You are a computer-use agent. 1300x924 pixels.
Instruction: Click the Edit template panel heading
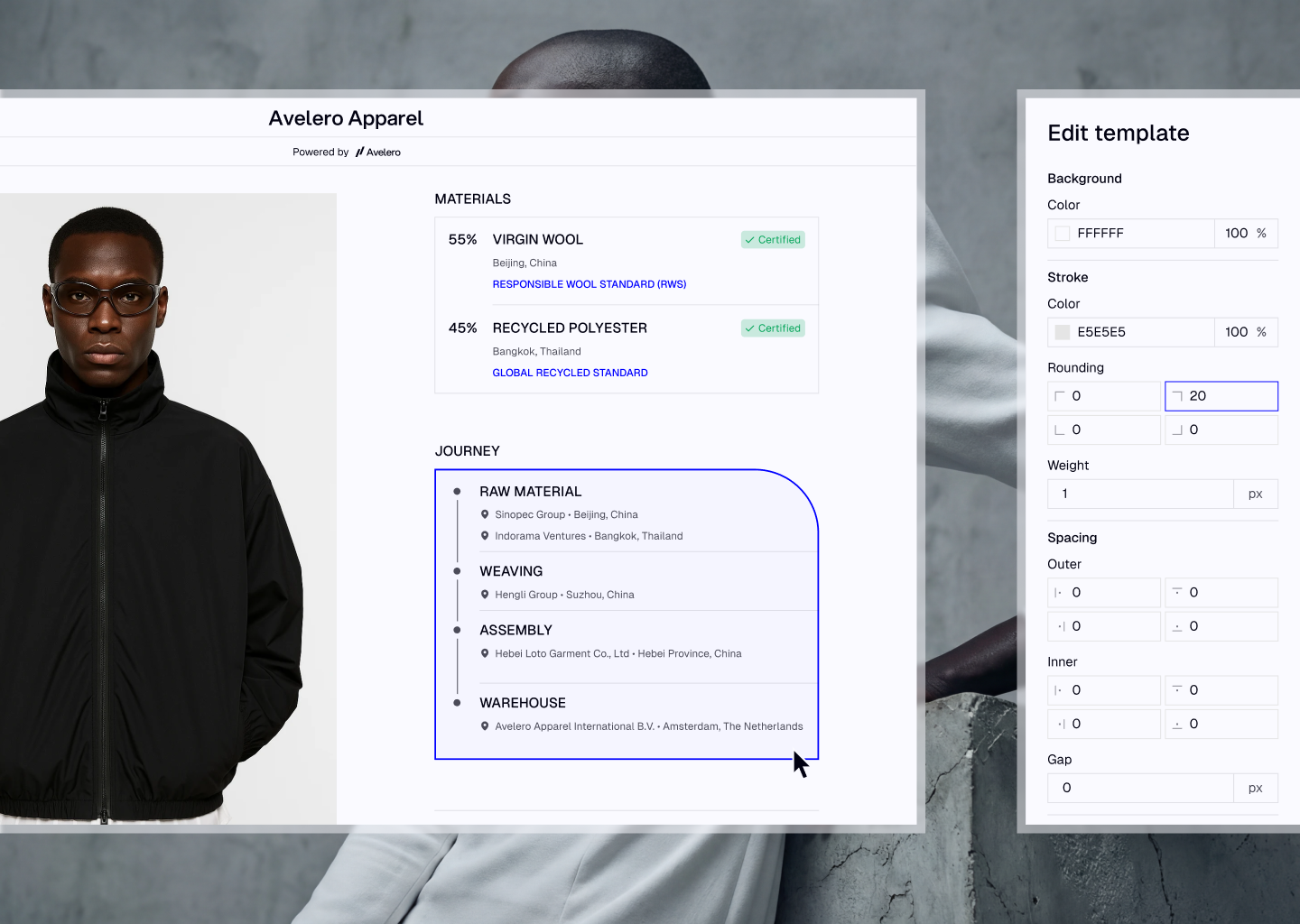pos(1119,134)
